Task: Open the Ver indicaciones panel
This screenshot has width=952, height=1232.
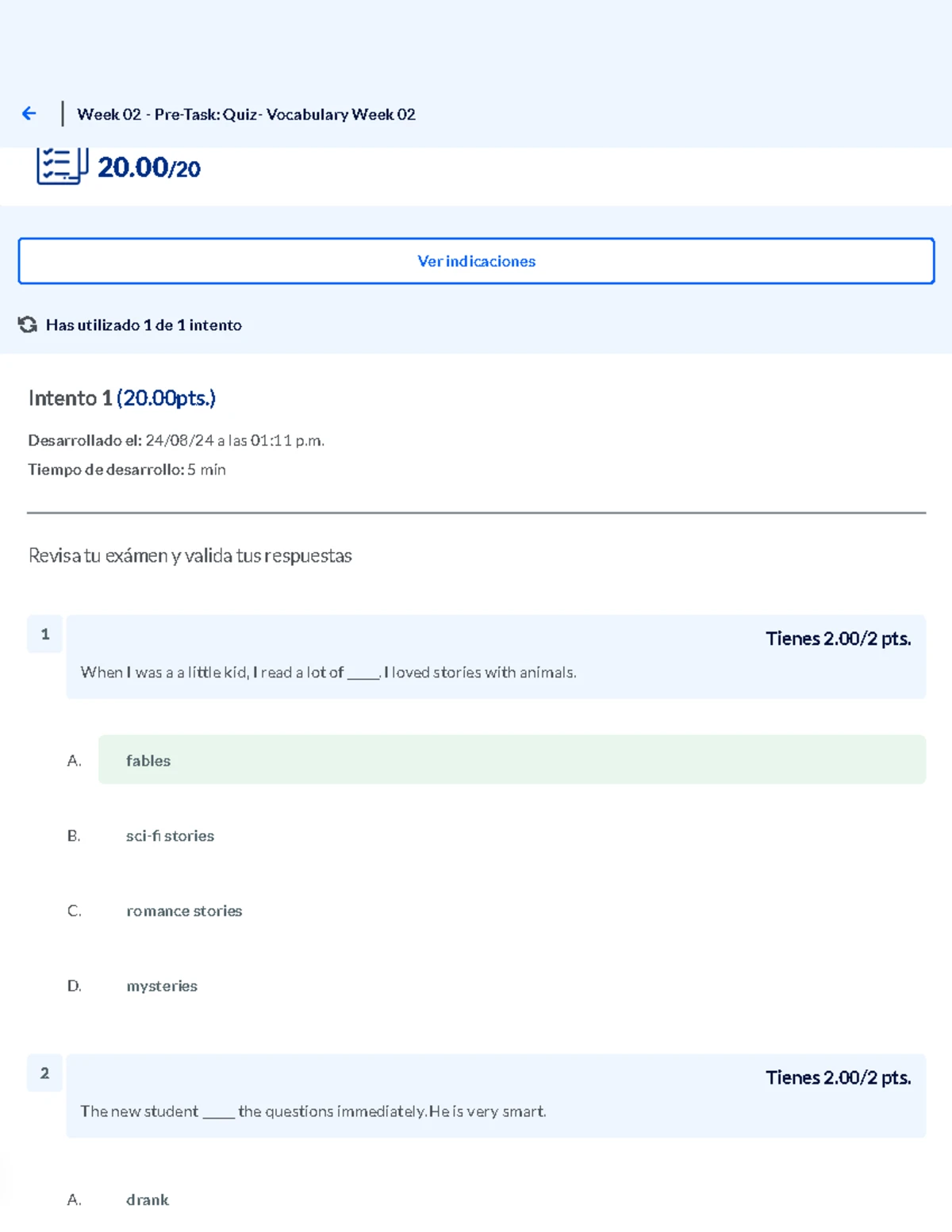Action: click(x=476, y=261)
